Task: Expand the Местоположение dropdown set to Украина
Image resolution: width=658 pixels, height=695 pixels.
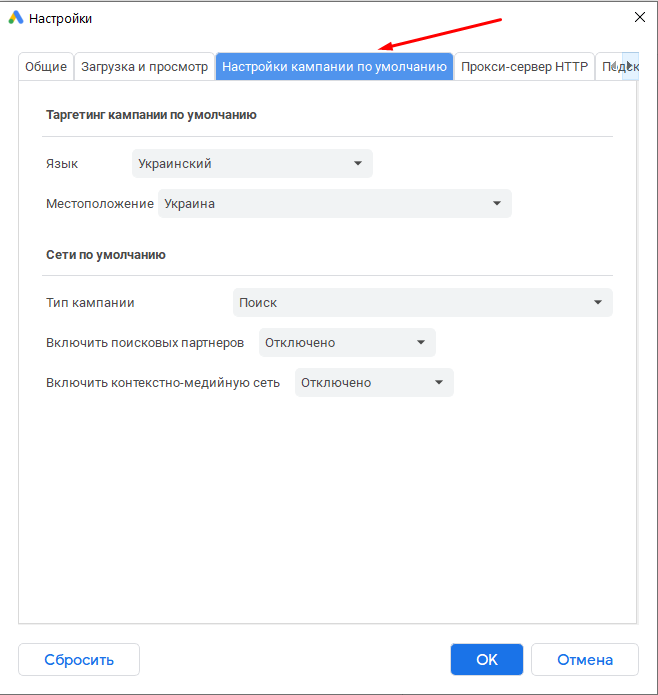Action: click(x=334, y=204)
